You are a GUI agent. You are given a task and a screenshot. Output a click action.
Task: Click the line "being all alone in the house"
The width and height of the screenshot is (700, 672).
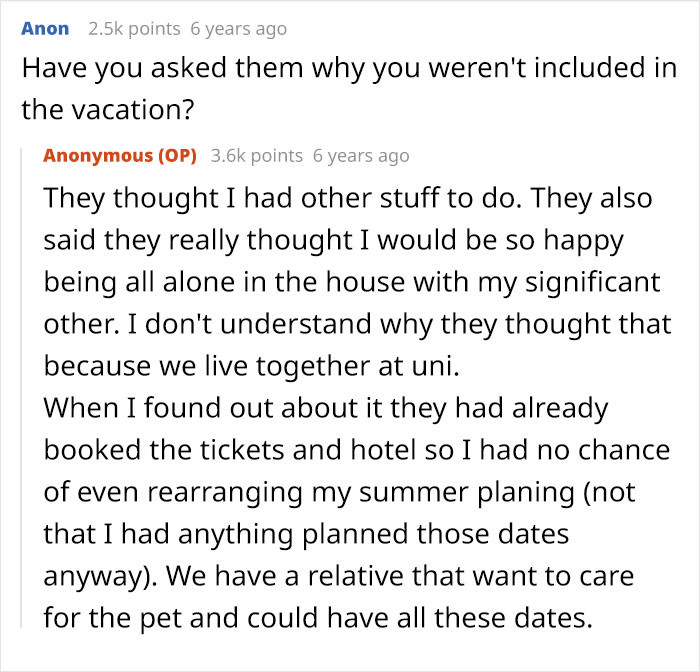point(352,282)
